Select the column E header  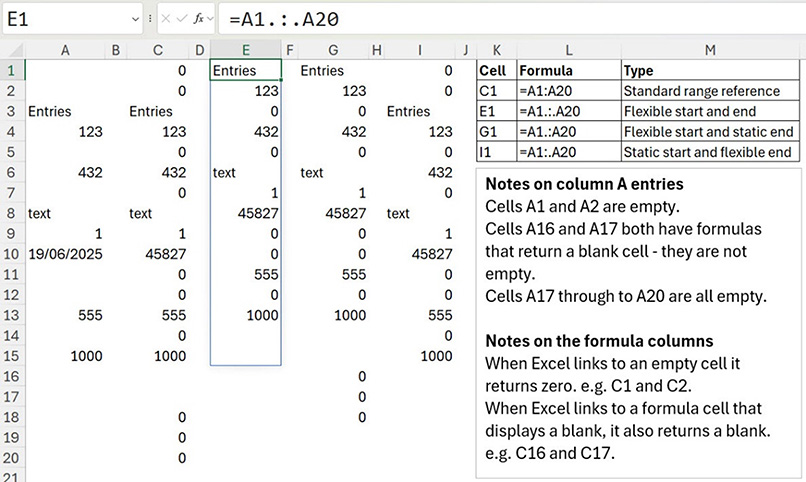[245, 49]
